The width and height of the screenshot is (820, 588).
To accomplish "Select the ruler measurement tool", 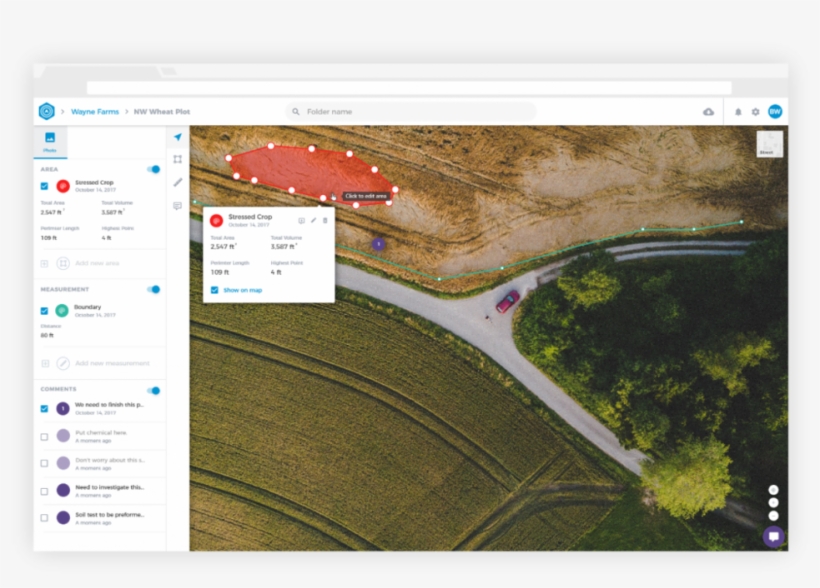I will click(x=177, y=182).
